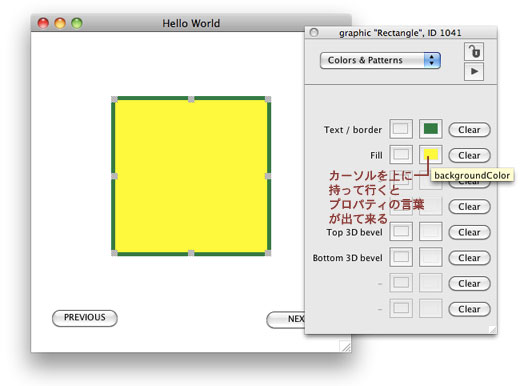532x386 pixels.
Task: Click the 'Fill' row label
Action: point(376,155)
